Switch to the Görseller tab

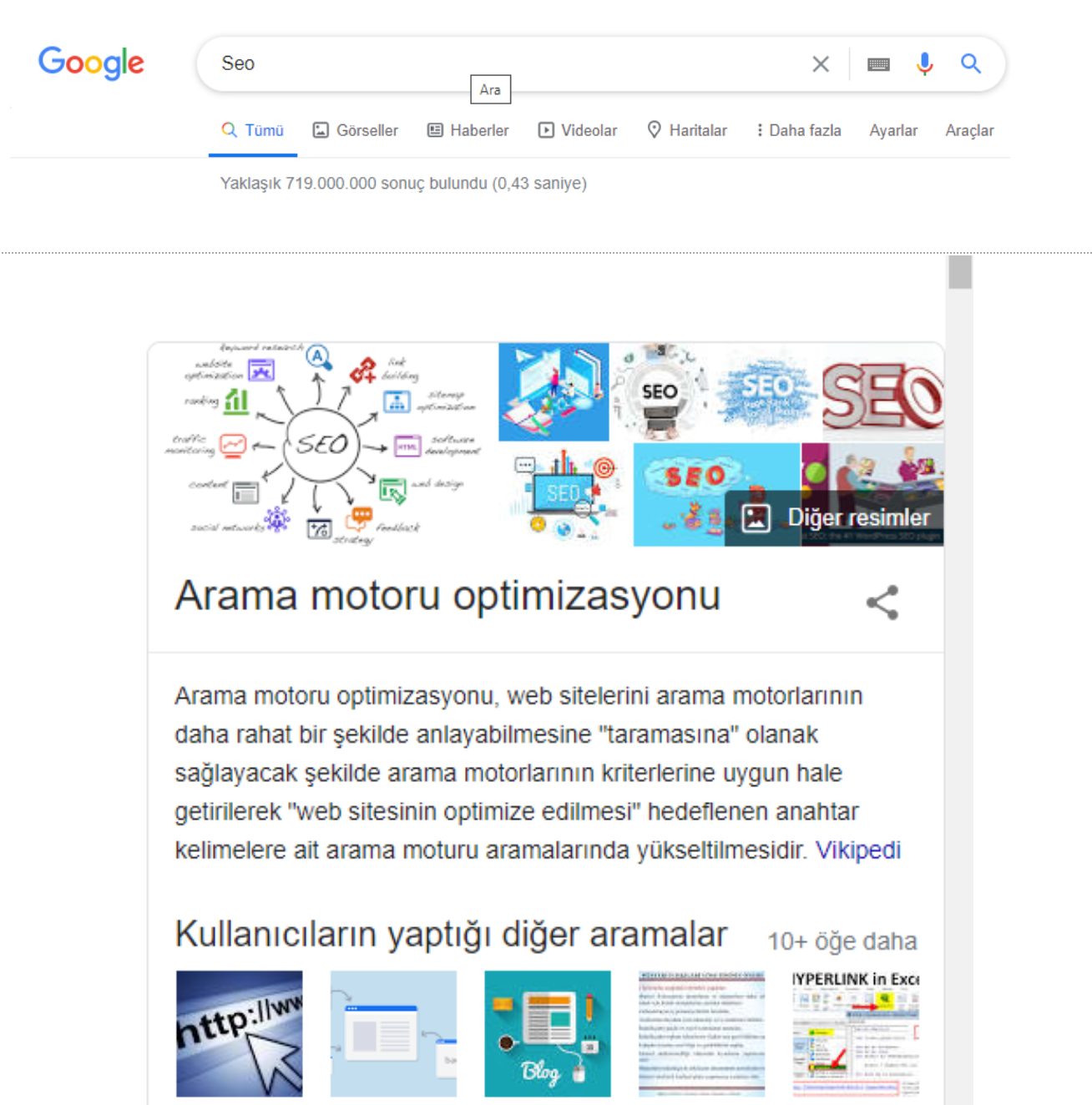click(355, 130)
